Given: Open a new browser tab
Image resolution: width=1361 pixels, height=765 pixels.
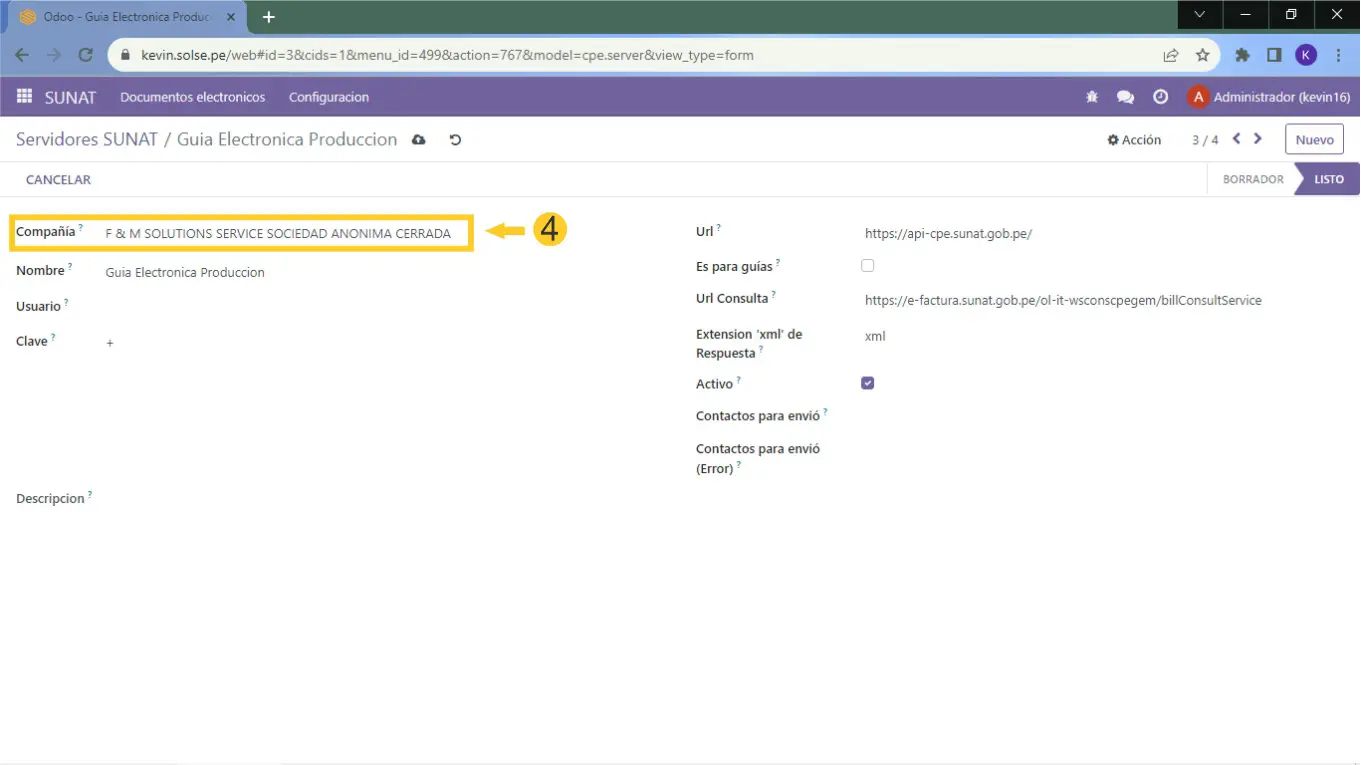Looking at the screenshot, I should point(268,17).
